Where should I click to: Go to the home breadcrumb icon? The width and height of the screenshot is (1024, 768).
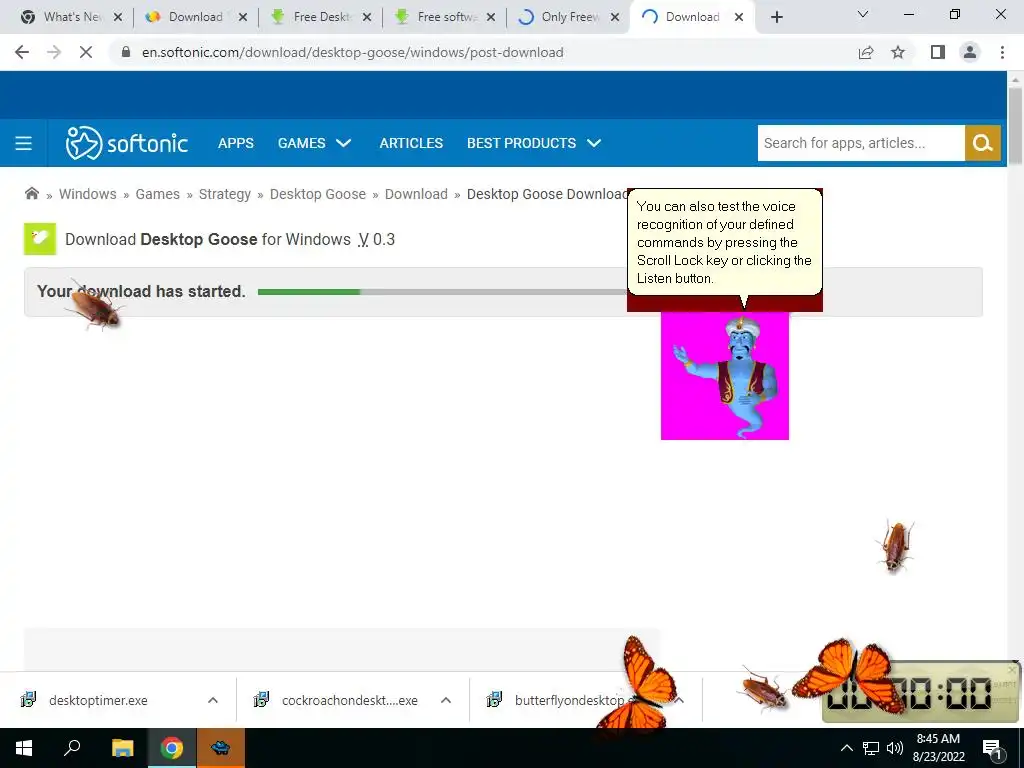[x=31, y=193]
